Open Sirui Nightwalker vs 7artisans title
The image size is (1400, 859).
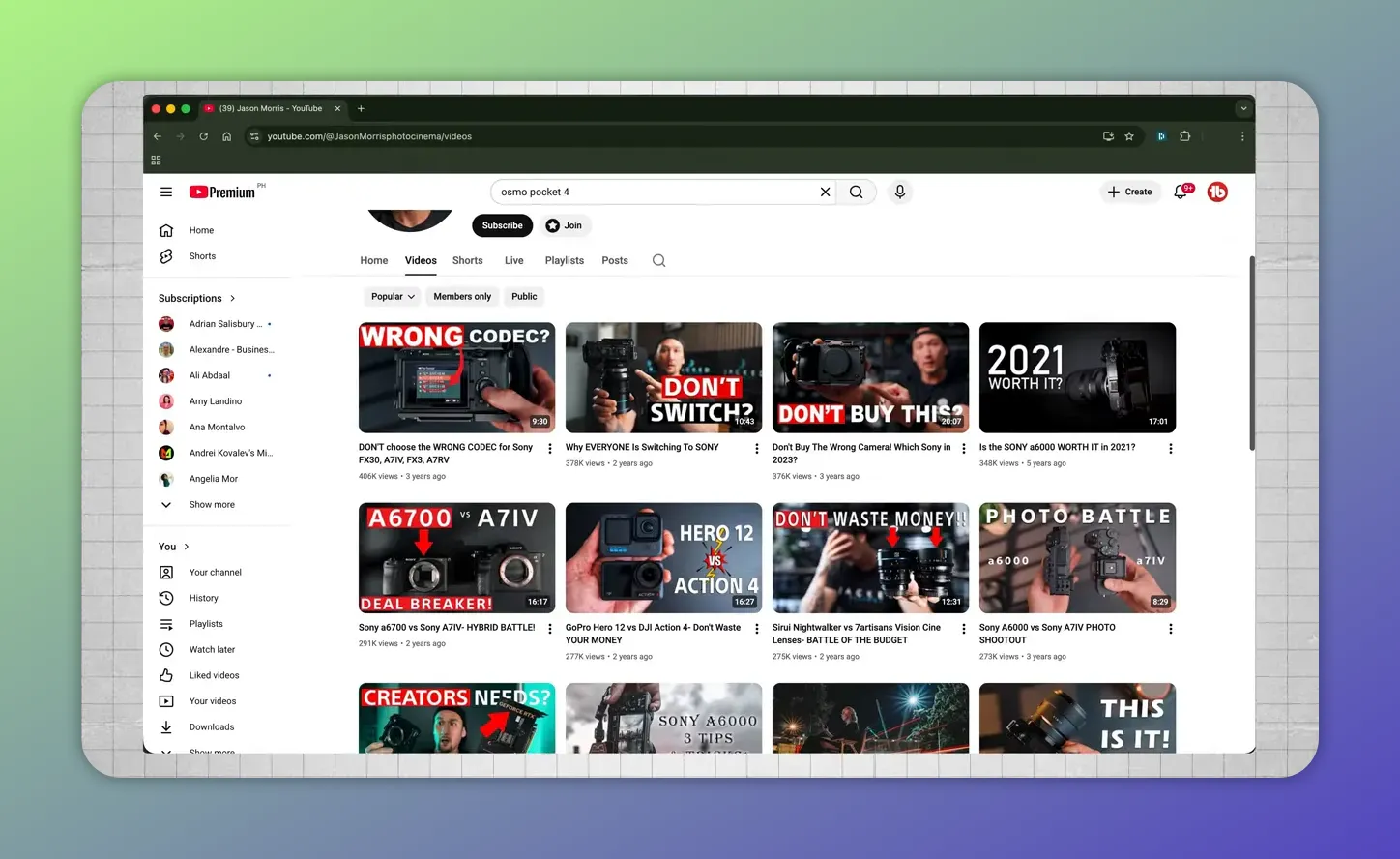pyautogui.click(x=857, y=634)
